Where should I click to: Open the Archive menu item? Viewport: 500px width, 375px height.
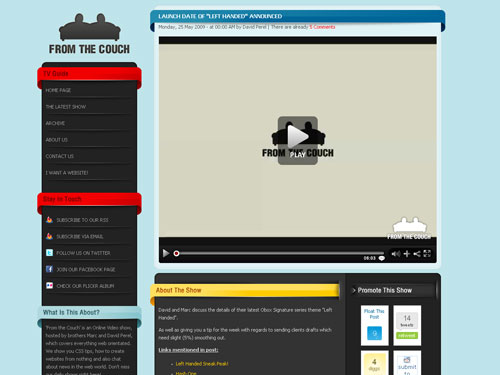[x=55, y=123]
